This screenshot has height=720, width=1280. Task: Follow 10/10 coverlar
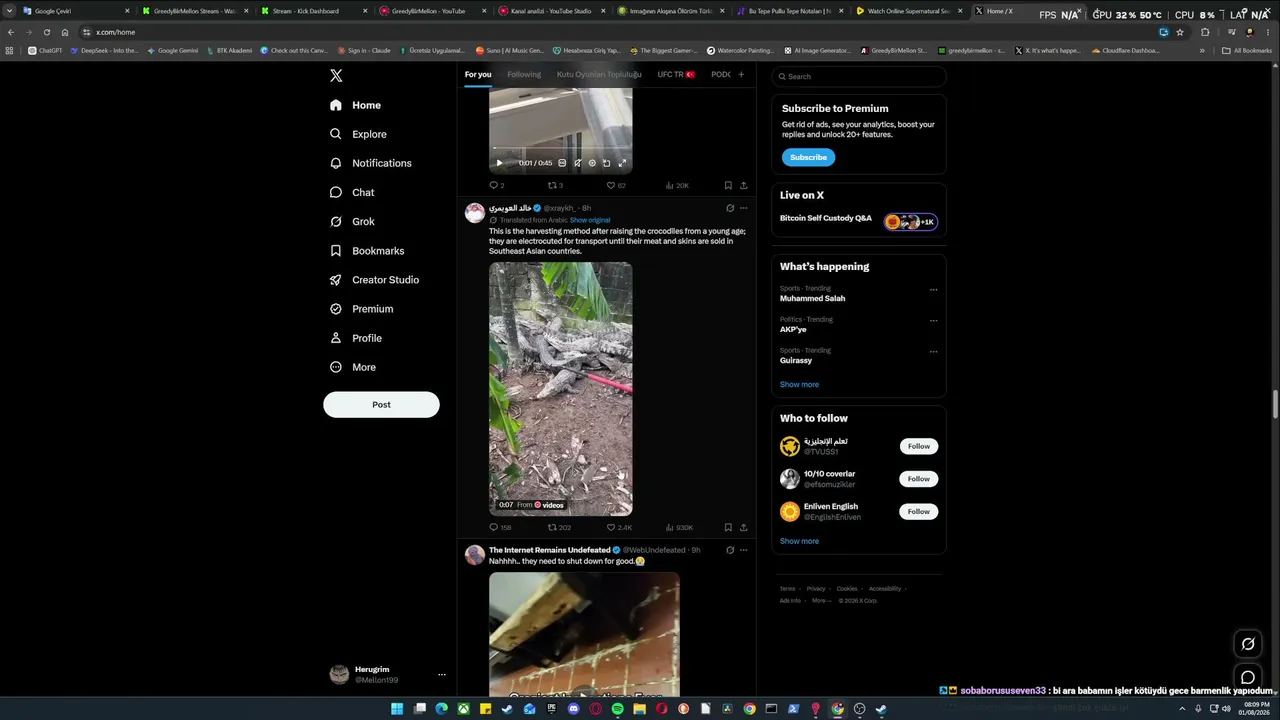[919, 479]
